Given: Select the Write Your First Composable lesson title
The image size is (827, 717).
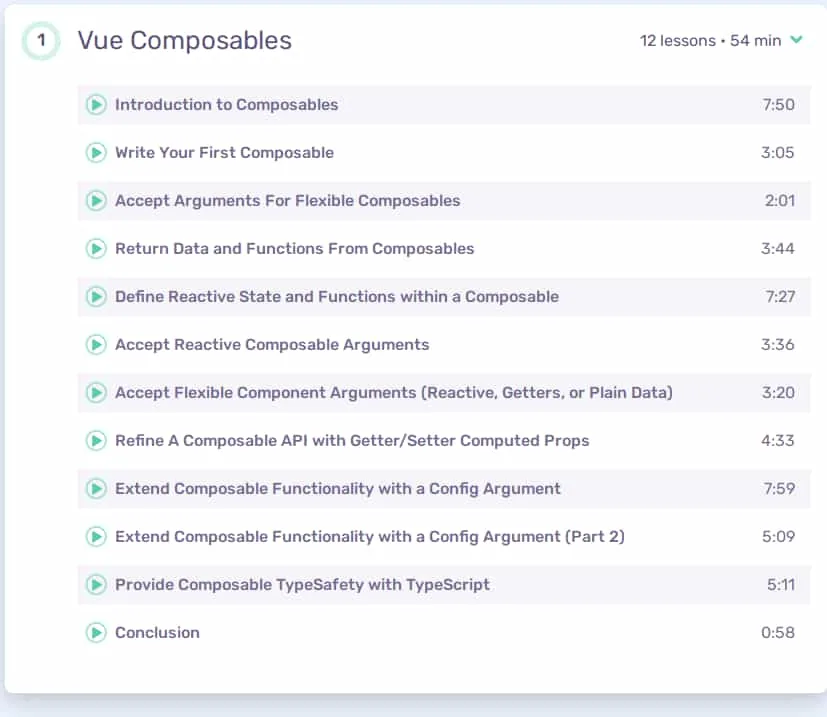Looking at the screenshot, I should (x=224, y=152).
